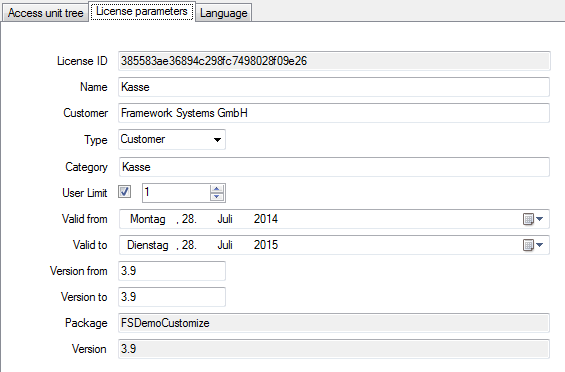Increase User Limit with the up arrow
The height and width of the screenshot is (372, 565).
(217, 189)
